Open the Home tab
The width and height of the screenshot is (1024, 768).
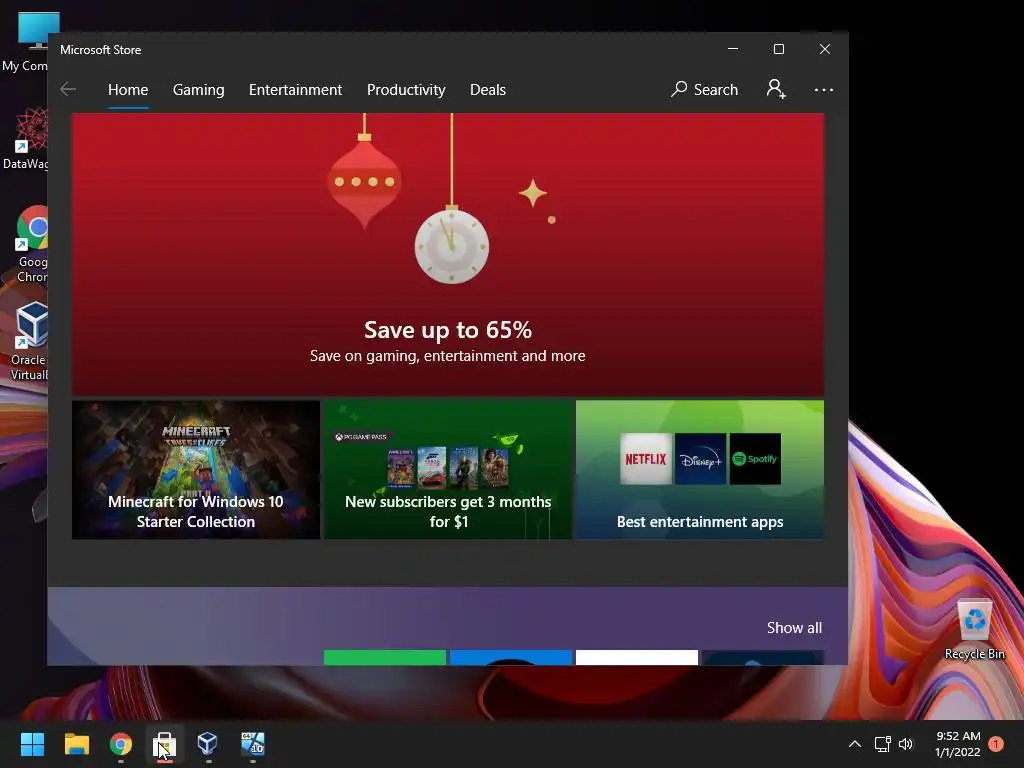point(128,89)
